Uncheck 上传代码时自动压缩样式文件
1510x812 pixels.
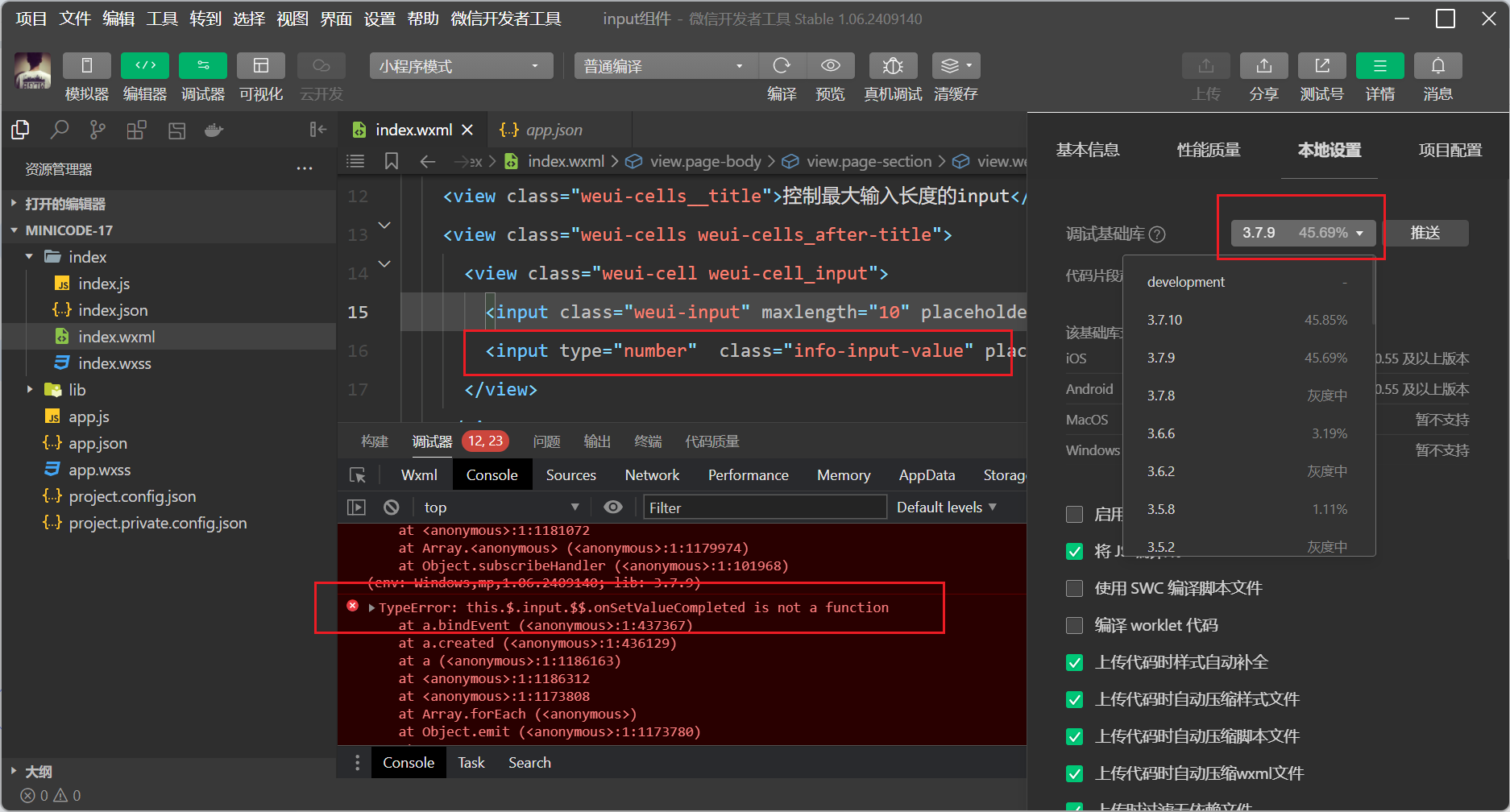(1074, 700)
